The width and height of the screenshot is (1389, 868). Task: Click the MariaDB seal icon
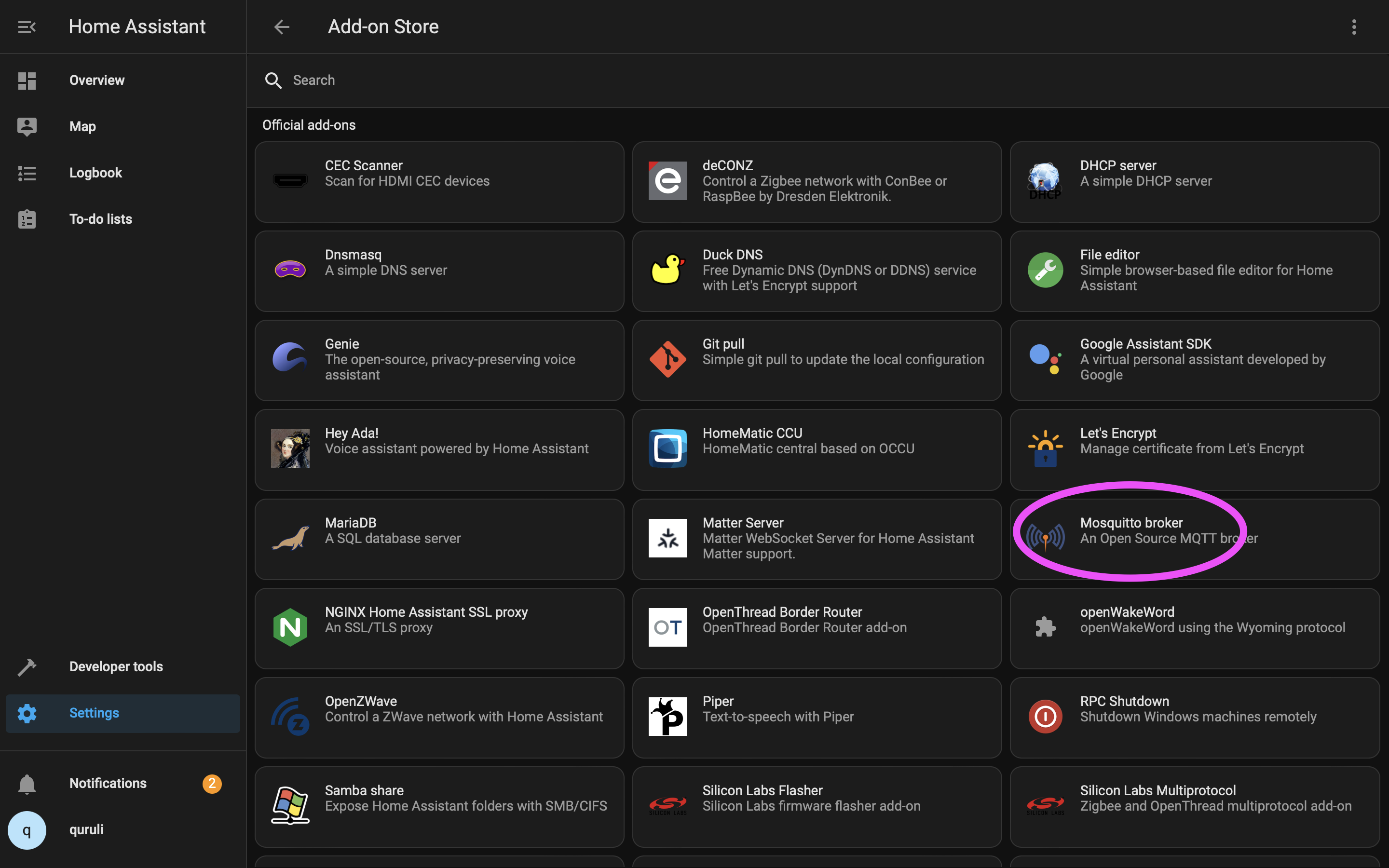(290, 538)
